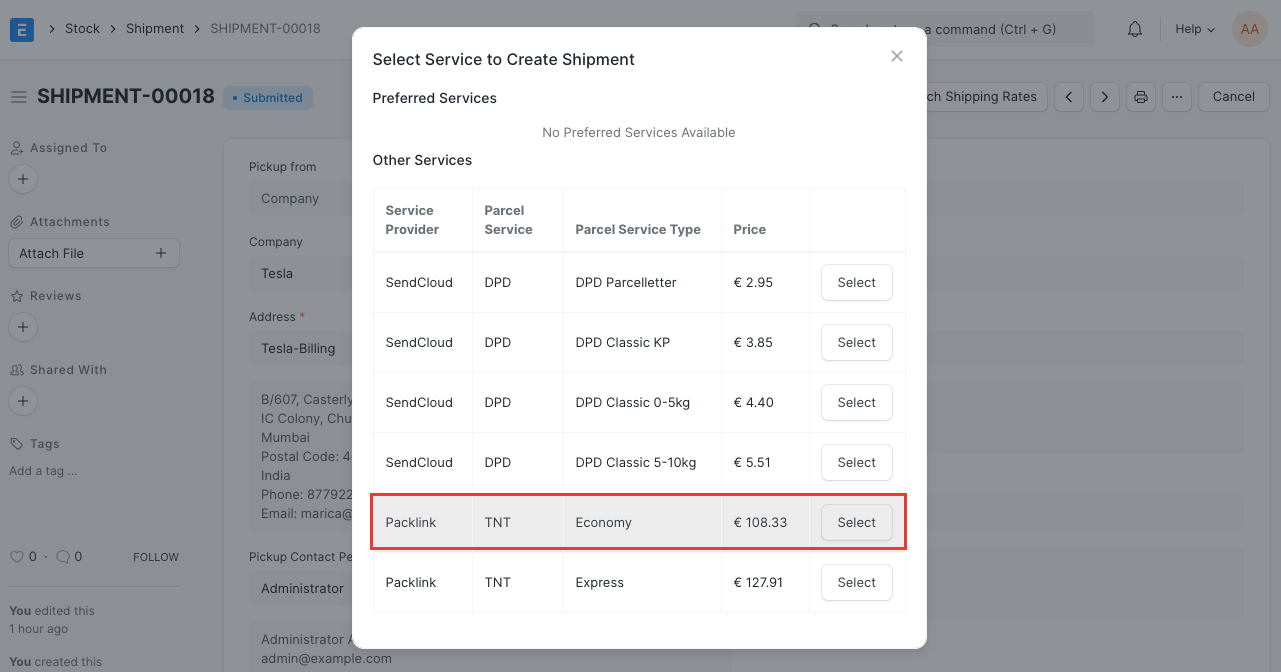1281x672 pixels.
Task: Select the TNT Economy service for €108.33
Action: [x=856, y=522]
